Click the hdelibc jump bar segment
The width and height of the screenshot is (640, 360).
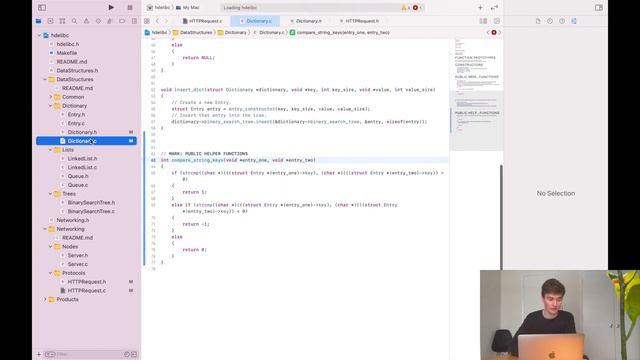[156, 32]
